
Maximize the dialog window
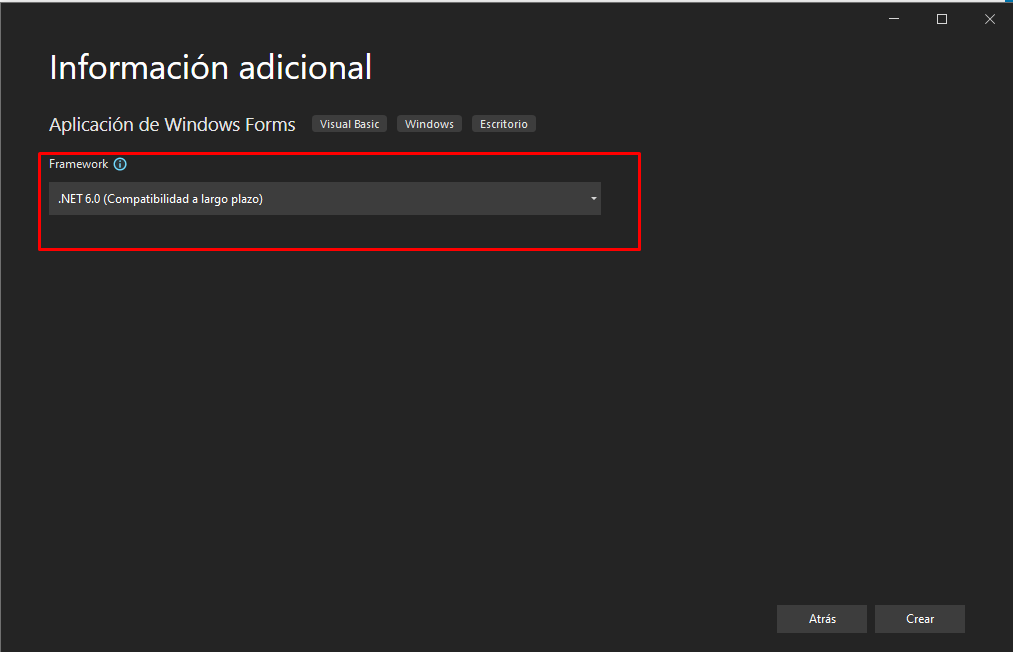[x=941, y=19]
